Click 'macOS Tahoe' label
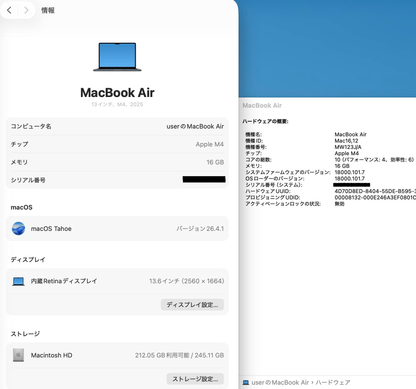 click(x=51, y=229)
